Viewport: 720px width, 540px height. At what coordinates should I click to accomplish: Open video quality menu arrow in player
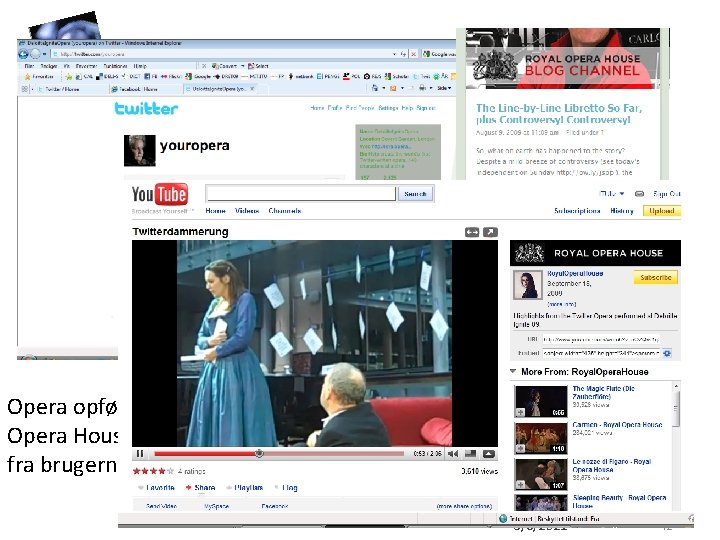click(x=489, y=454)
